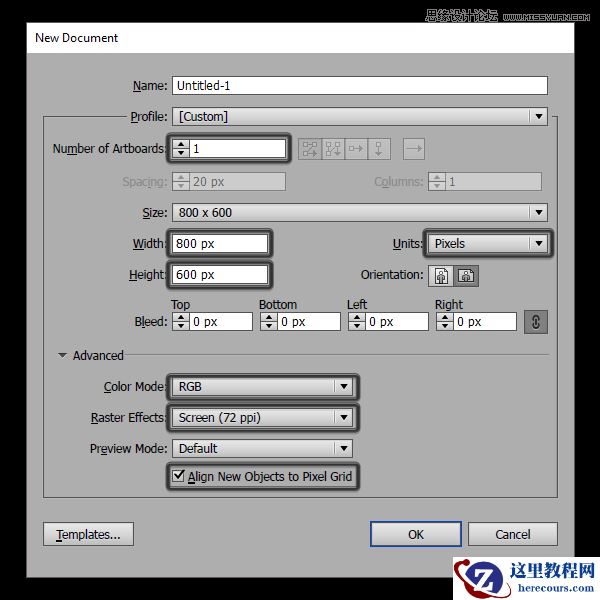Choose Landscape orientation icon
Viewport: 600px width, 600px height.
(x=466, y=276)
